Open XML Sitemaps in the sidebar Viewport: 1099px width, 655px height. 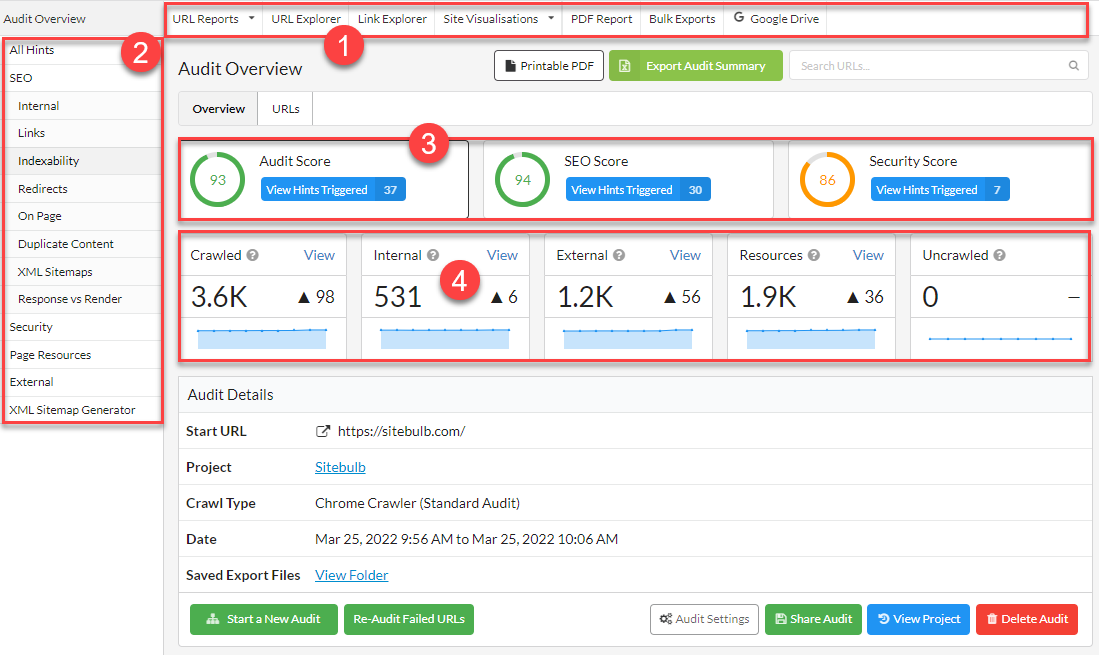83,272
